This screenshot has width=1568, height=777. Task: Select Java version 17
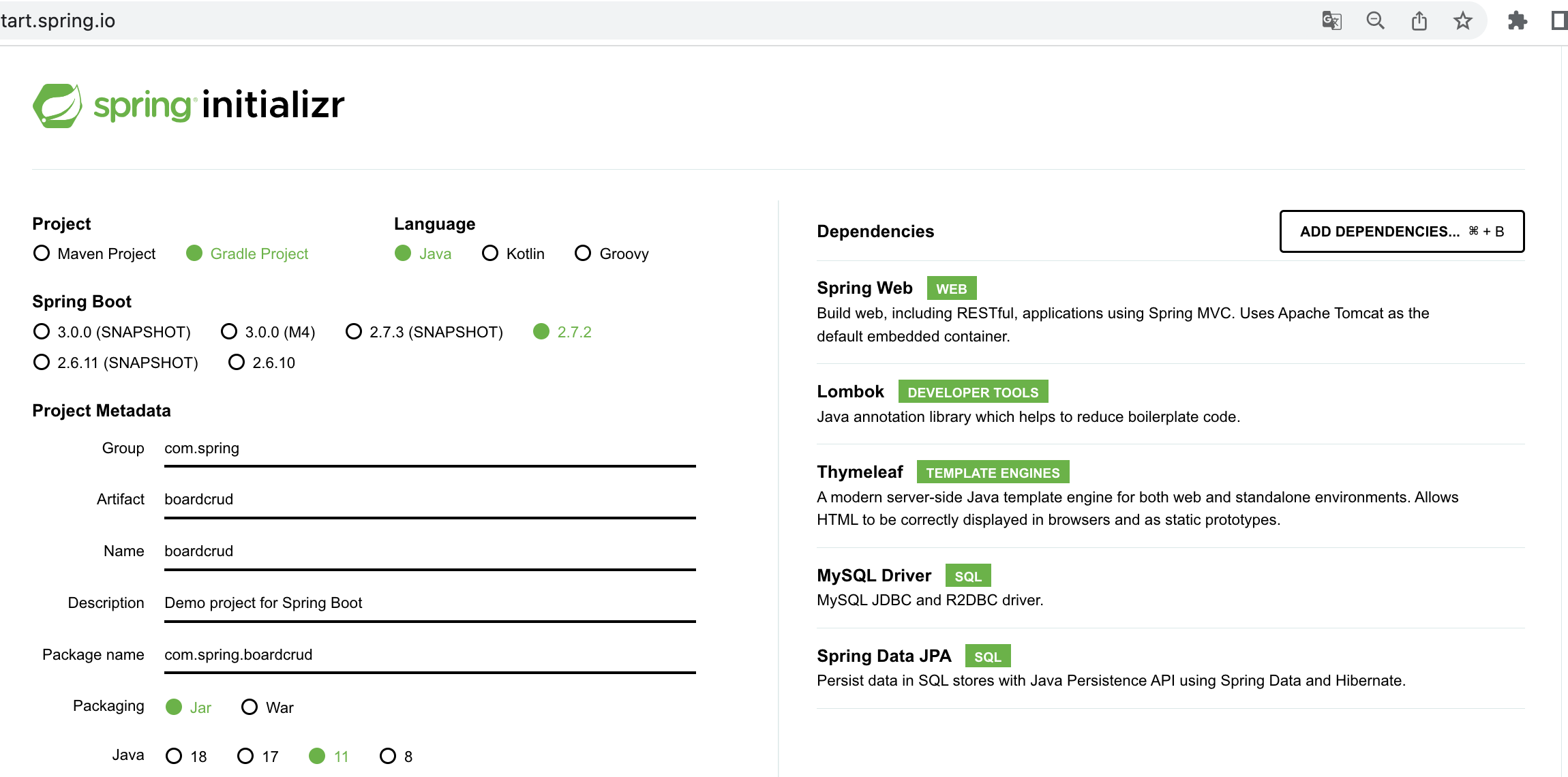(258, 757)
